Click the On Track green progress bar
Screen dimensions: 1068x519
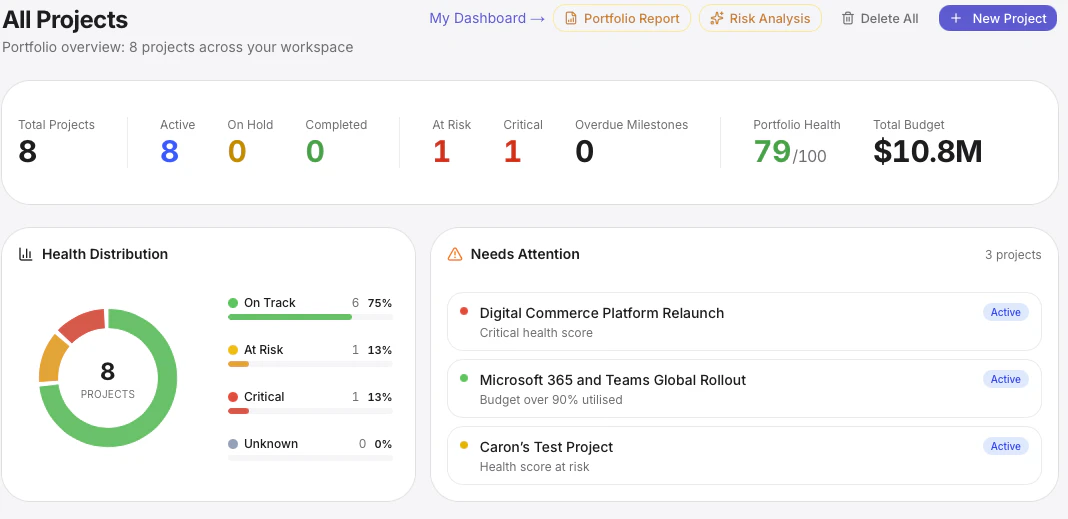point(289,317)
